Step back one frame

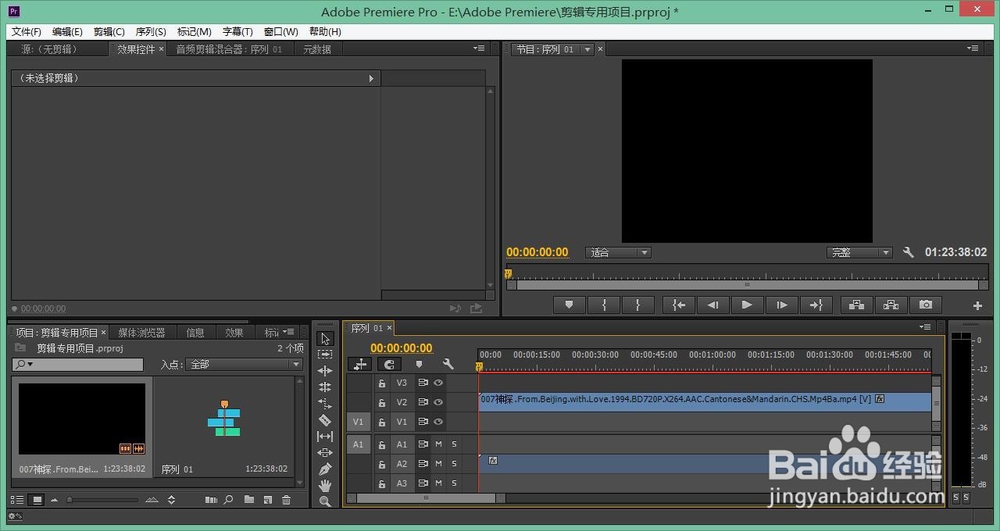click(x=713, y=305)
